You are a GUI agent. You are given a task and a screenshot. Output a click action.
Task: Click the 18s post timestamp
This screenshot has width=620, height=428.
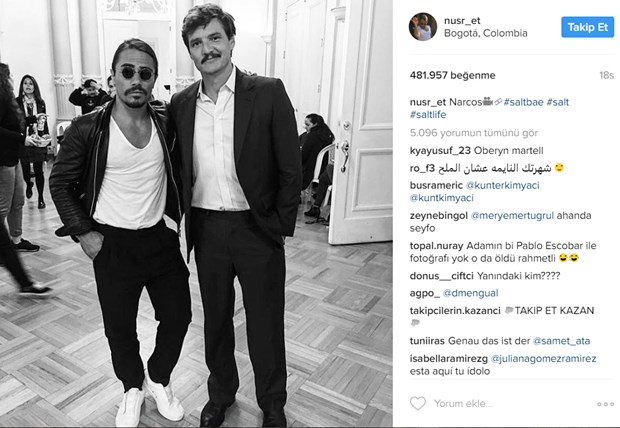[x=606, y=75]
